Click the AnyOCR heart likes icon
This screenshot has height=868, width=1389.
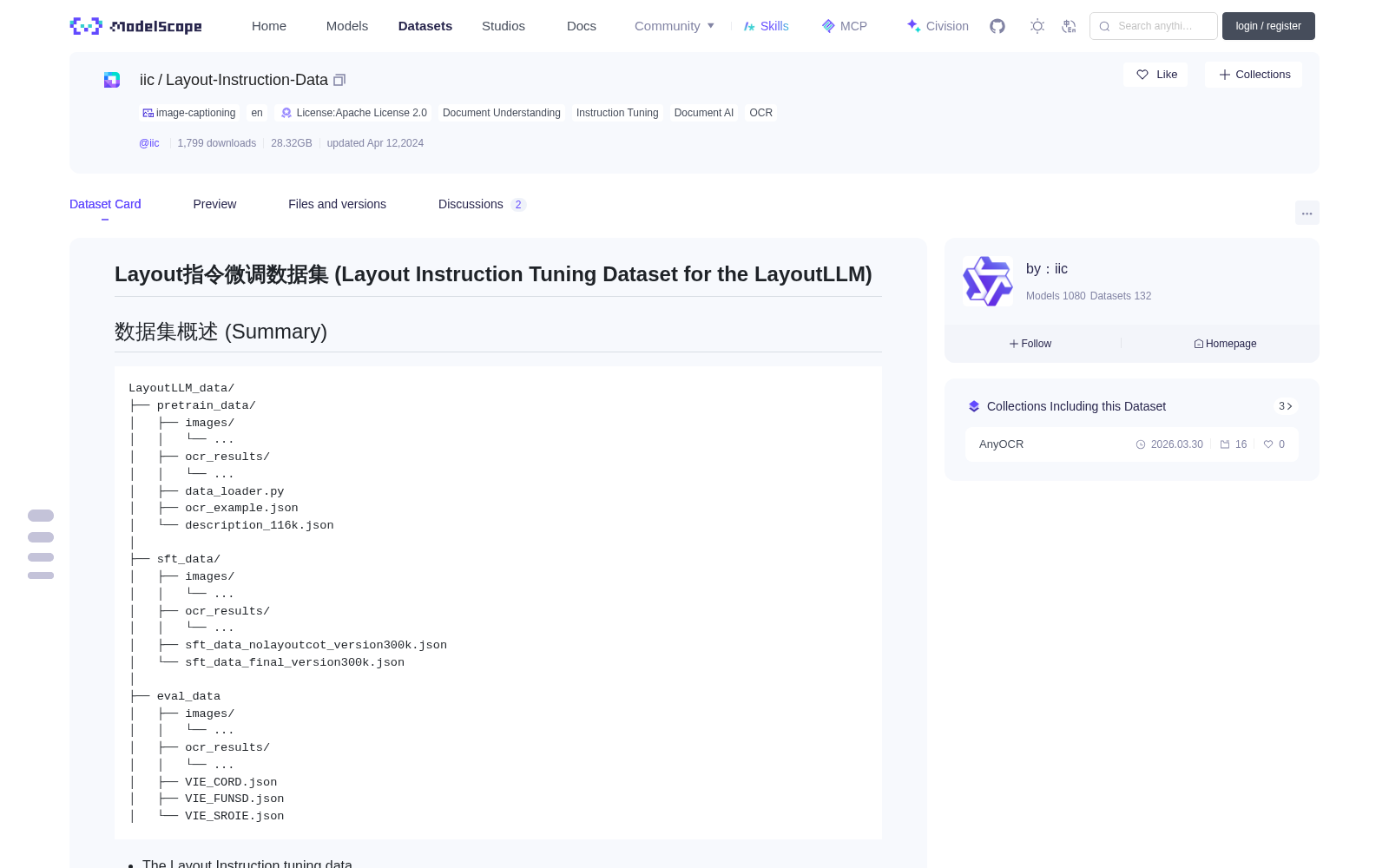coord(1268,444)
